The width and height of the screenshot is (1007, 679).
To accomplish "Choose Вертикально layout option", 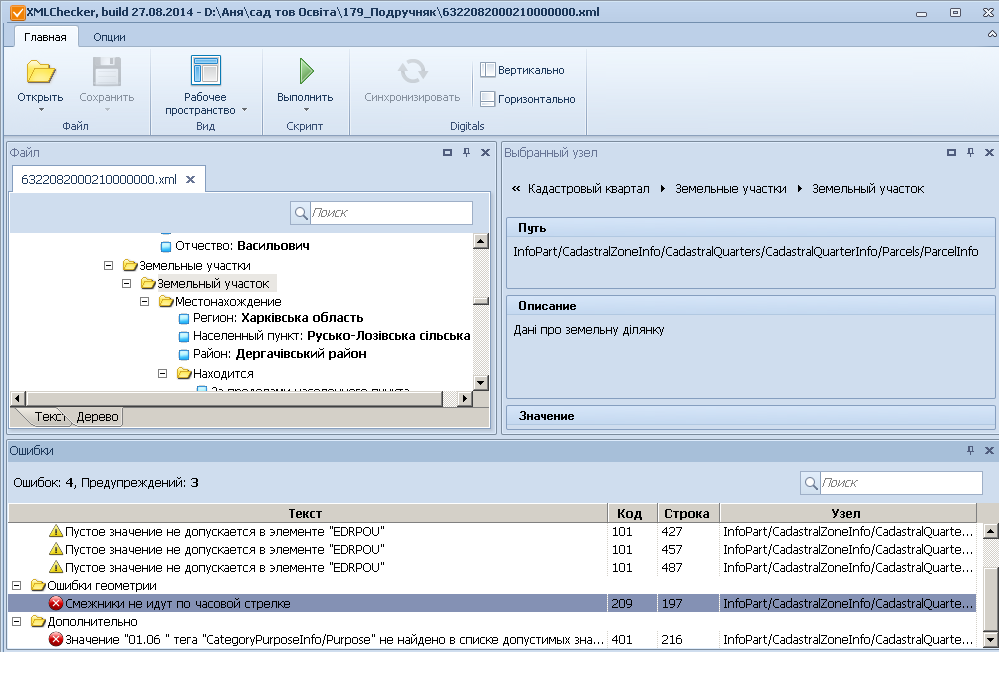I will [522, 70].
